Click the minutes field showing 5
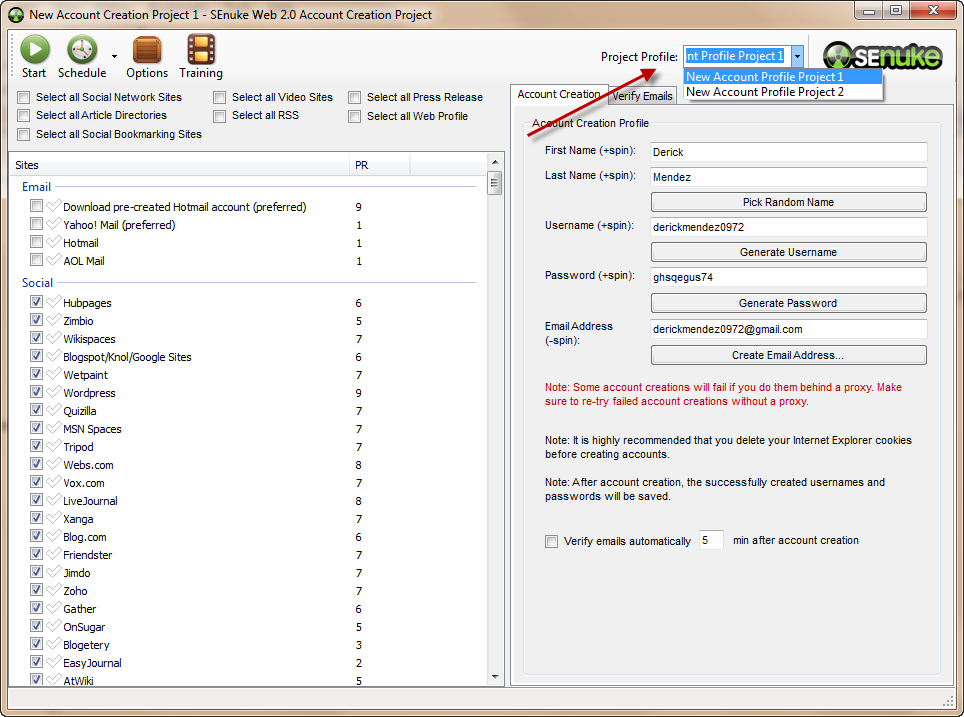The height and width of the screenshot is (717, 964). (711, 540)
